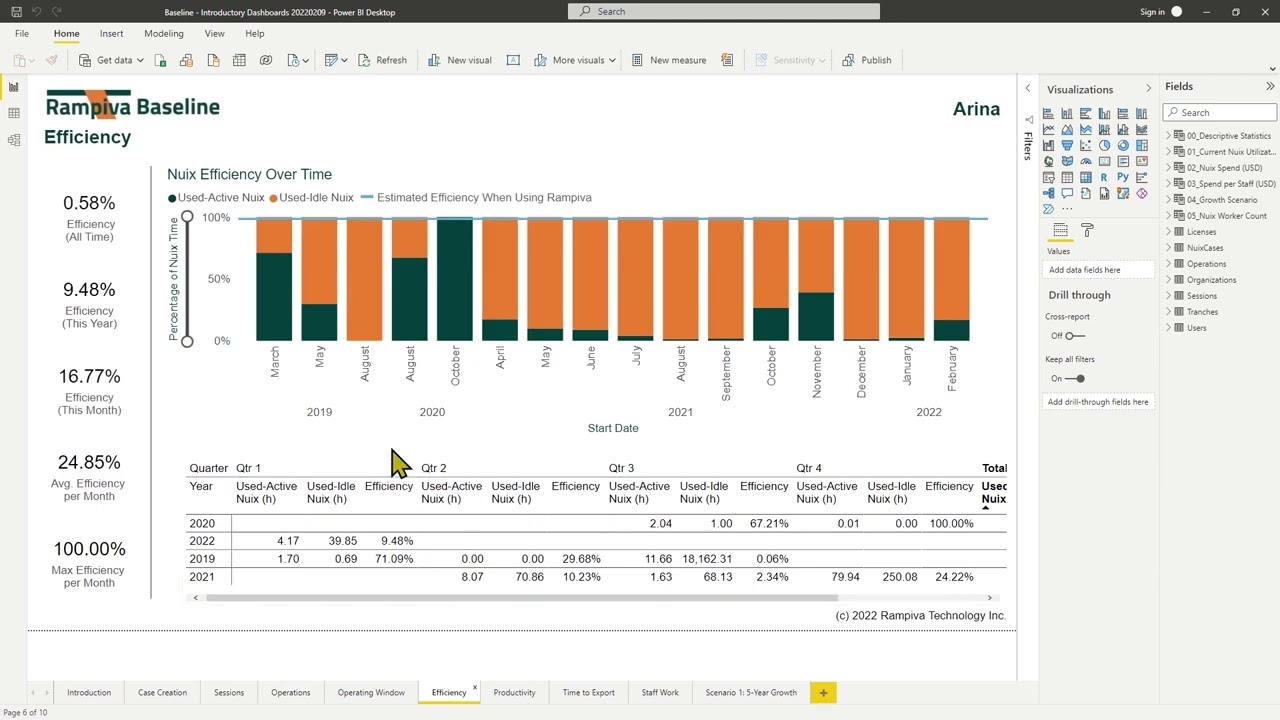Collapse the Visualizations pane arrow

(1148, 89)
